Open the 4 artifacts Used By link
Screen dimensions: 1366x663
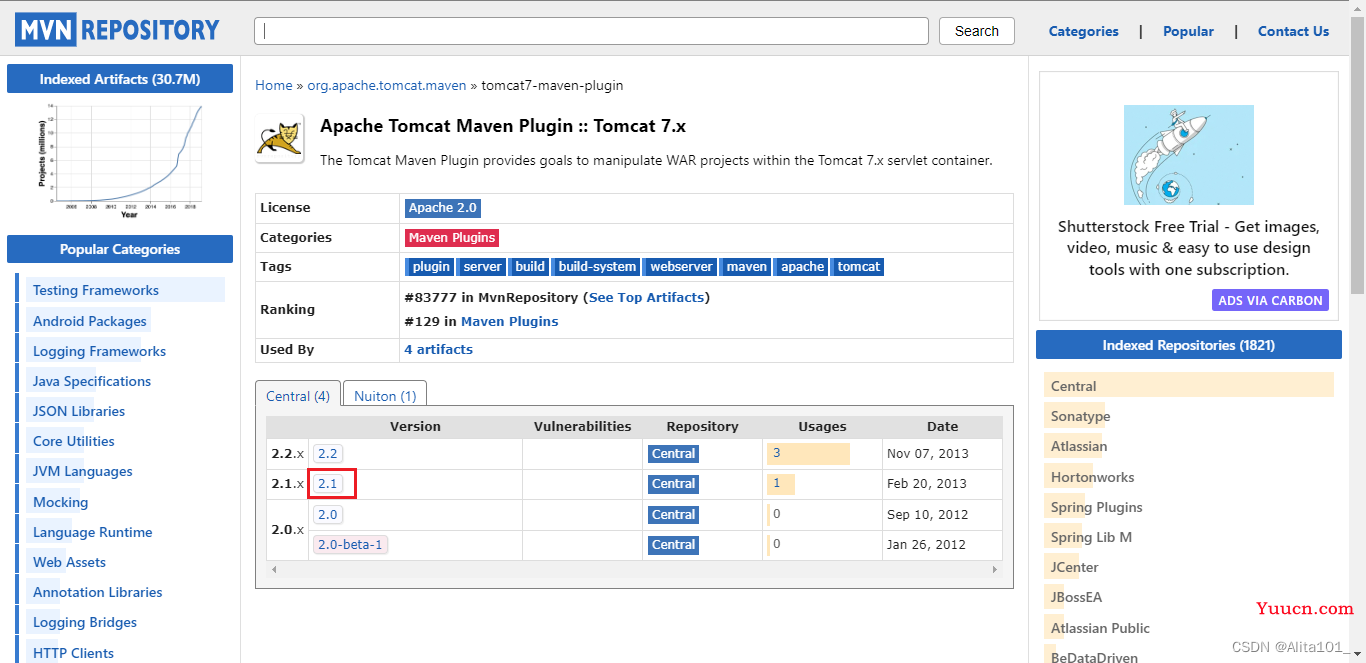[438, 349]
